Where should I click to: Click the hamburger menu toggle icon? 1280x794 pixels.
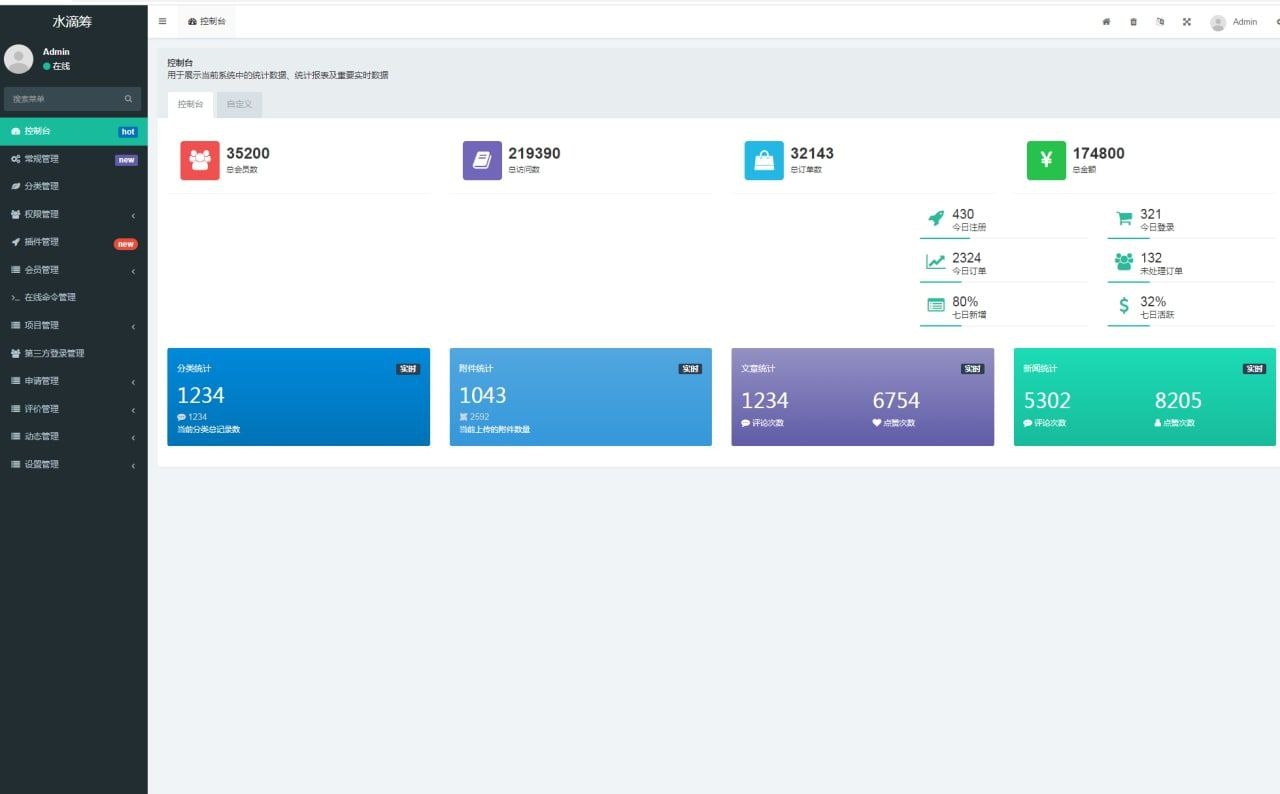pyautogui.click(x=163, y=21)
